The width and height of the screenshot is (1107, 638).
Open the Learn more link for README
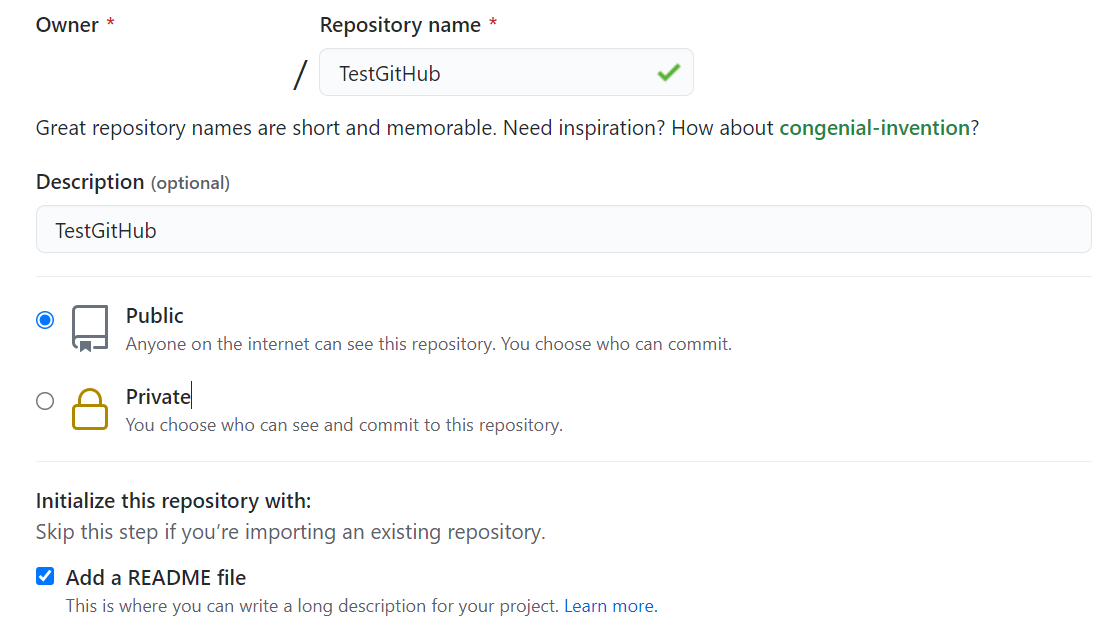610,606
